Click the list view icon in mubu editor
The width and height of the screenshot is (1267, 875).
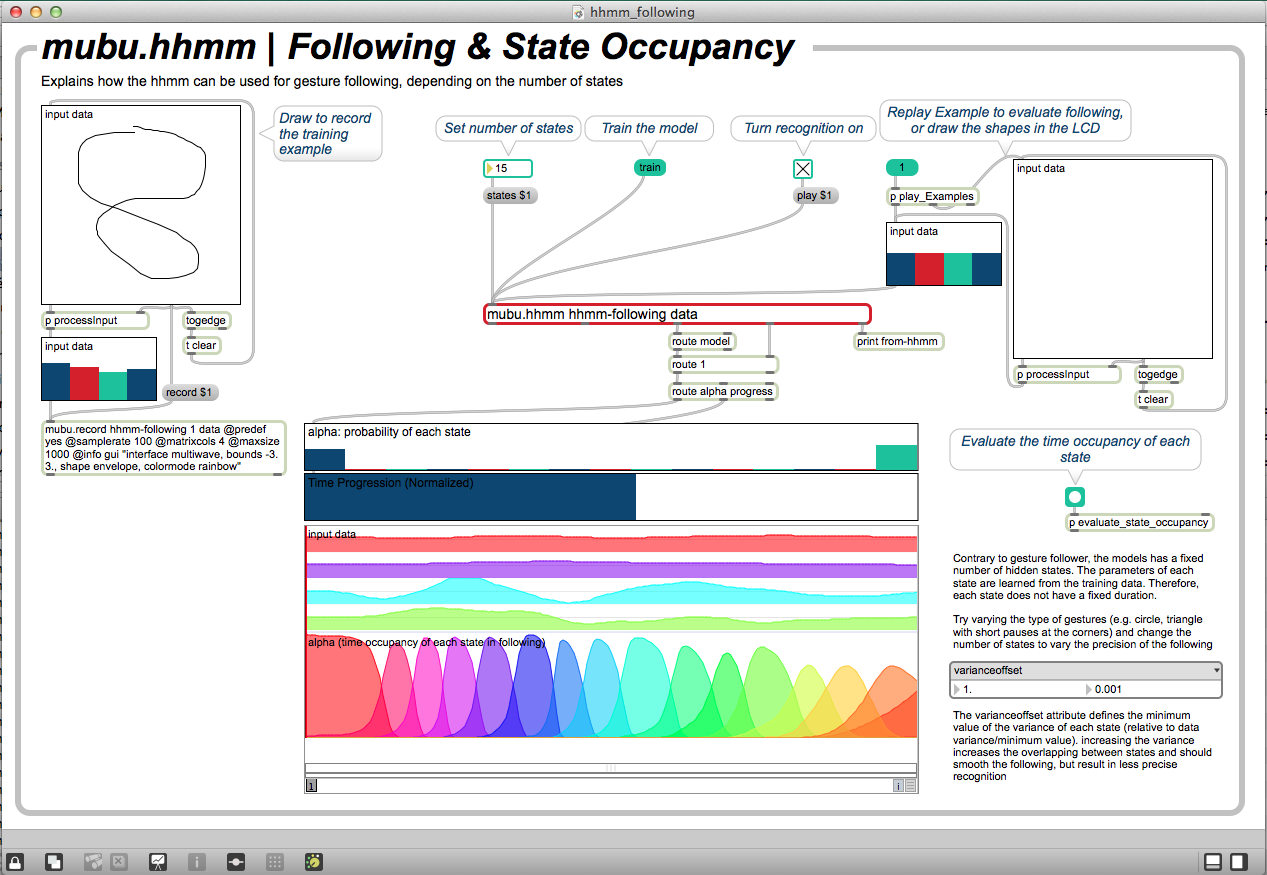pyautogui.click(x=911, y=787)
